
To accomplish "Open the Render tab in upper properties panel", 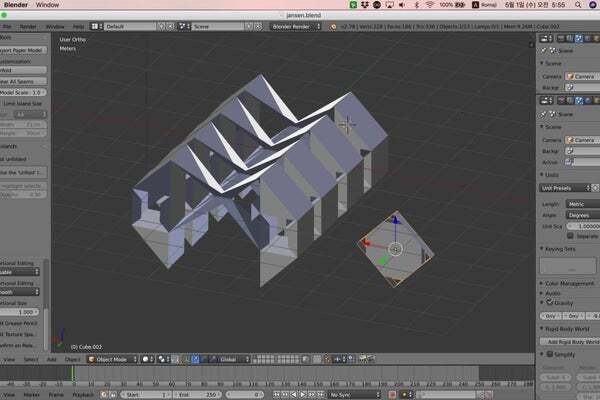I will point(561,38).
